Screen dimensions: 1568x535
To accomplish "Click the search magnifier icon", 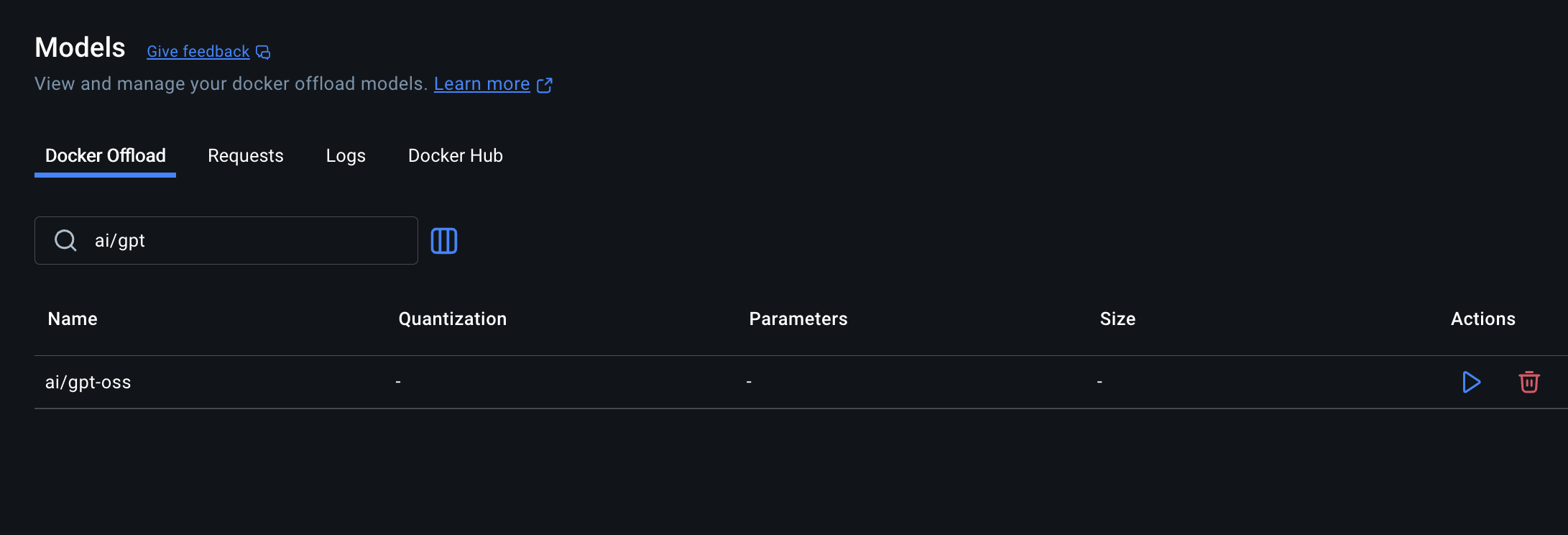I will 65,240.
